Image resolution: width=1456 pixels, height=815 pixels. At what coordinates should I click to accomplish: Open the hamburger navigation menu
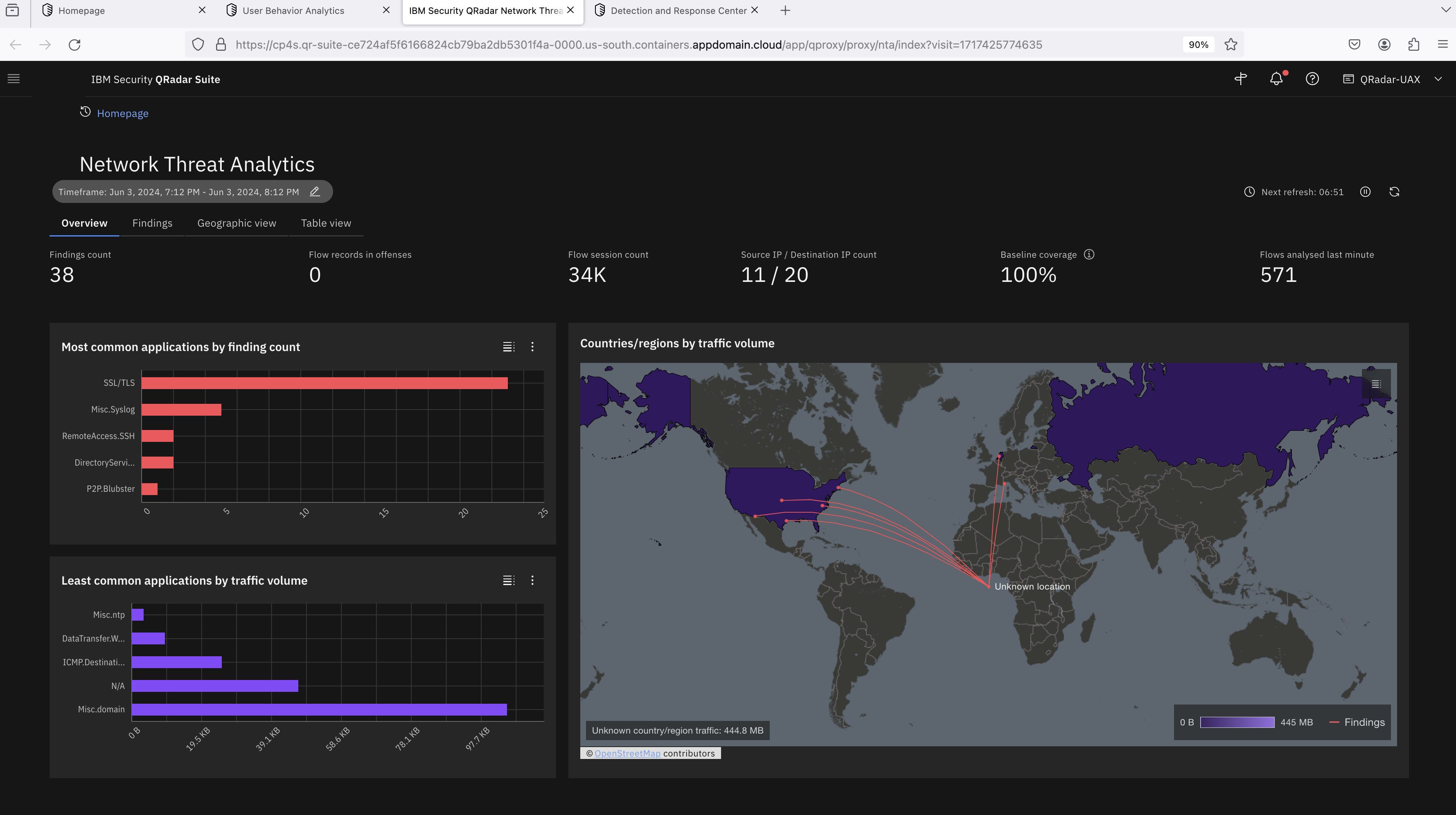pos(14,79)
